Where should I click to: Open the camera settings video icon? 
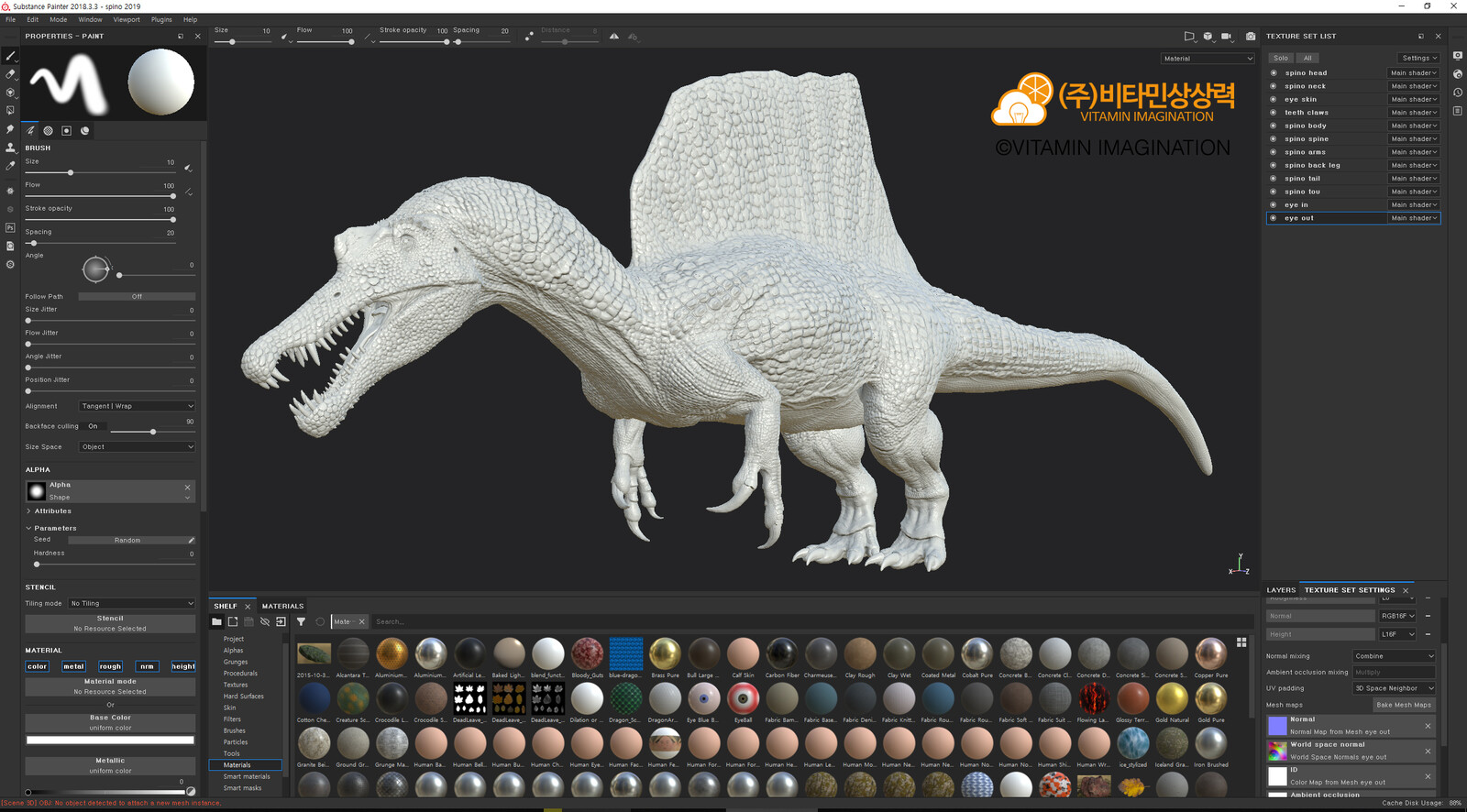point(1227,37)
